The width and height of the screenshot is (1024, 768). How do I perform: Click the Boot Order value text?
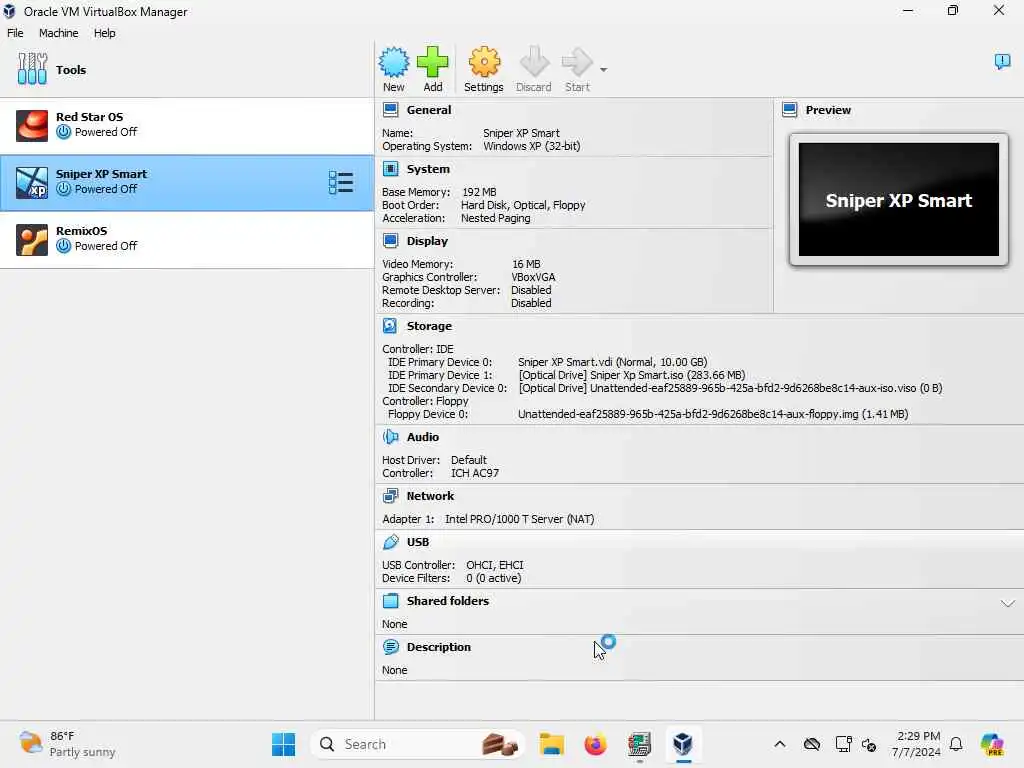coord(523,205)
